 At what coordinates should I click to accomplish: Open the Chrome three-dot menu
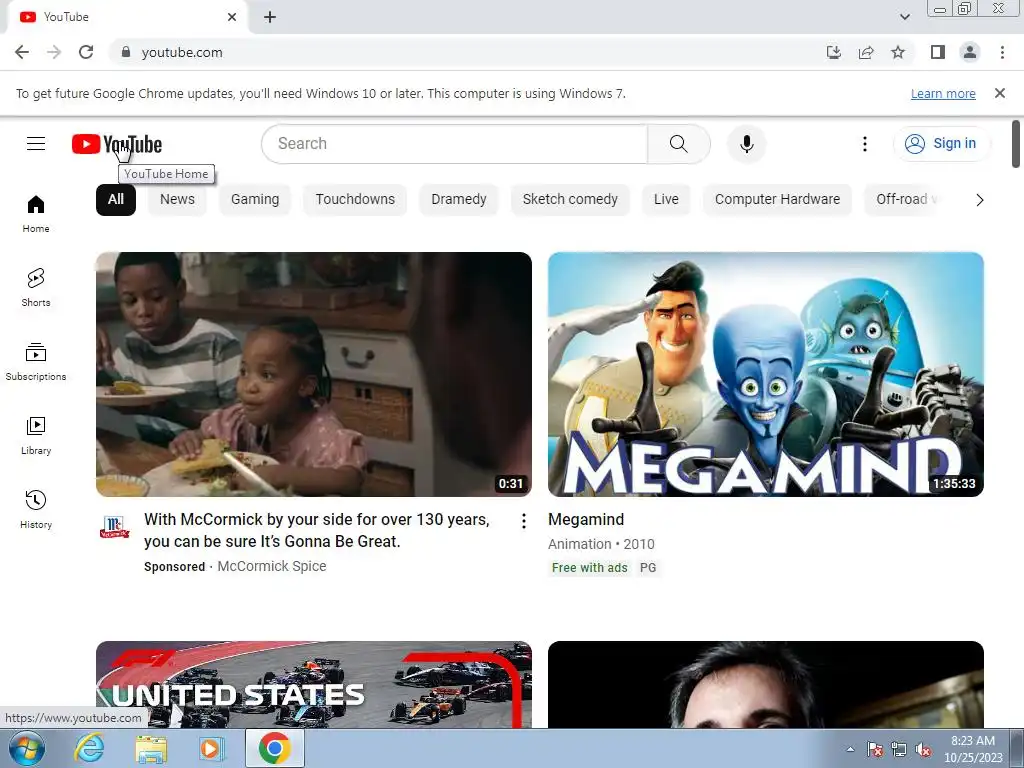[x=1002, y=52]
